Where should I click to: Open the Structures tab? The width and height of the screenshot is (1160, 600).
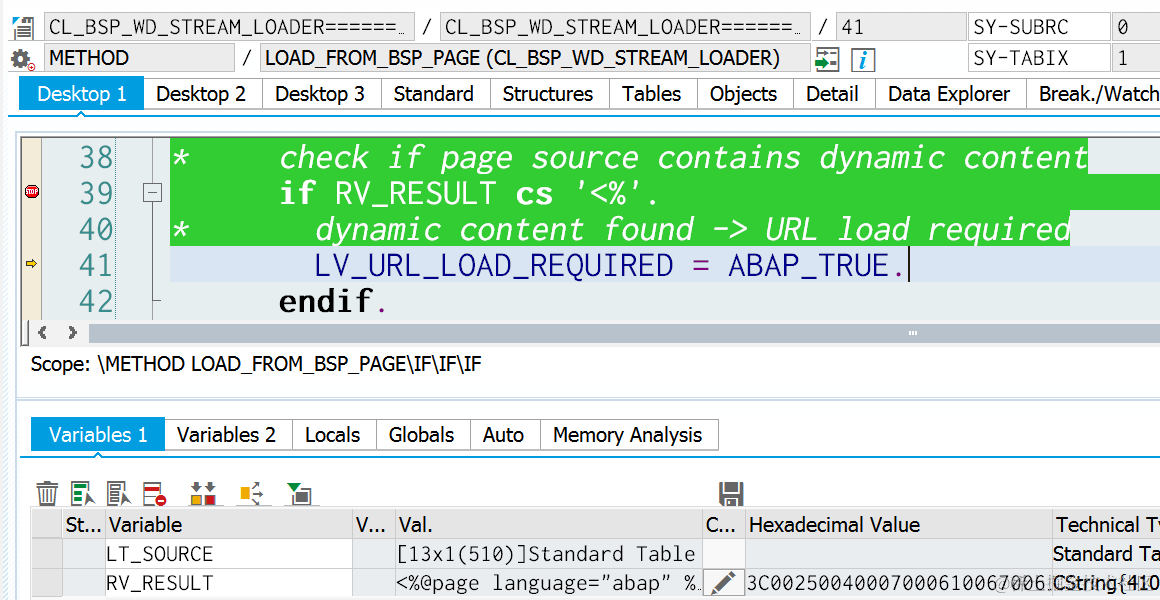(x=548, y=94)
